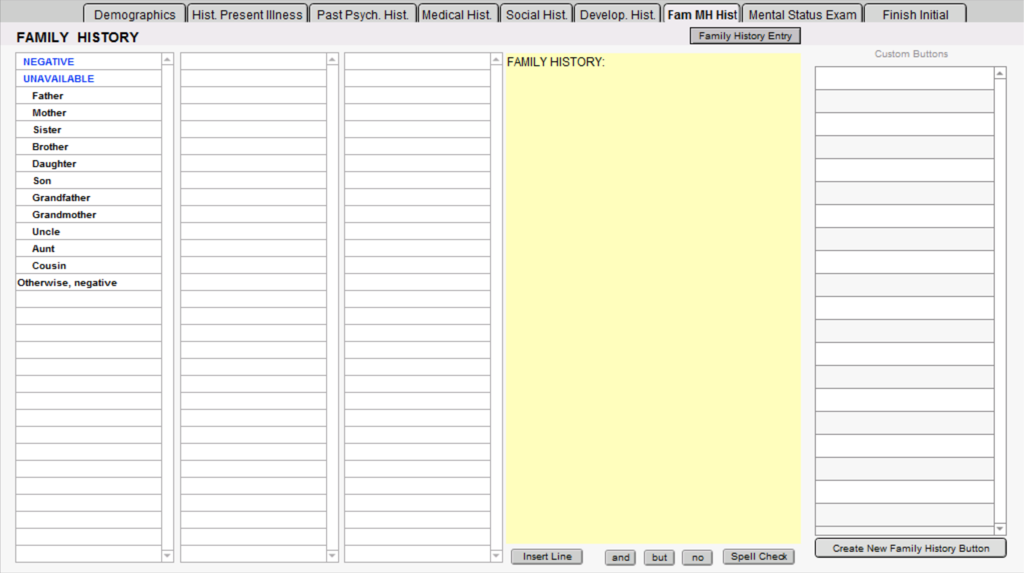Click the Spell Check button
1024x573 pixels.
[759, 557]
